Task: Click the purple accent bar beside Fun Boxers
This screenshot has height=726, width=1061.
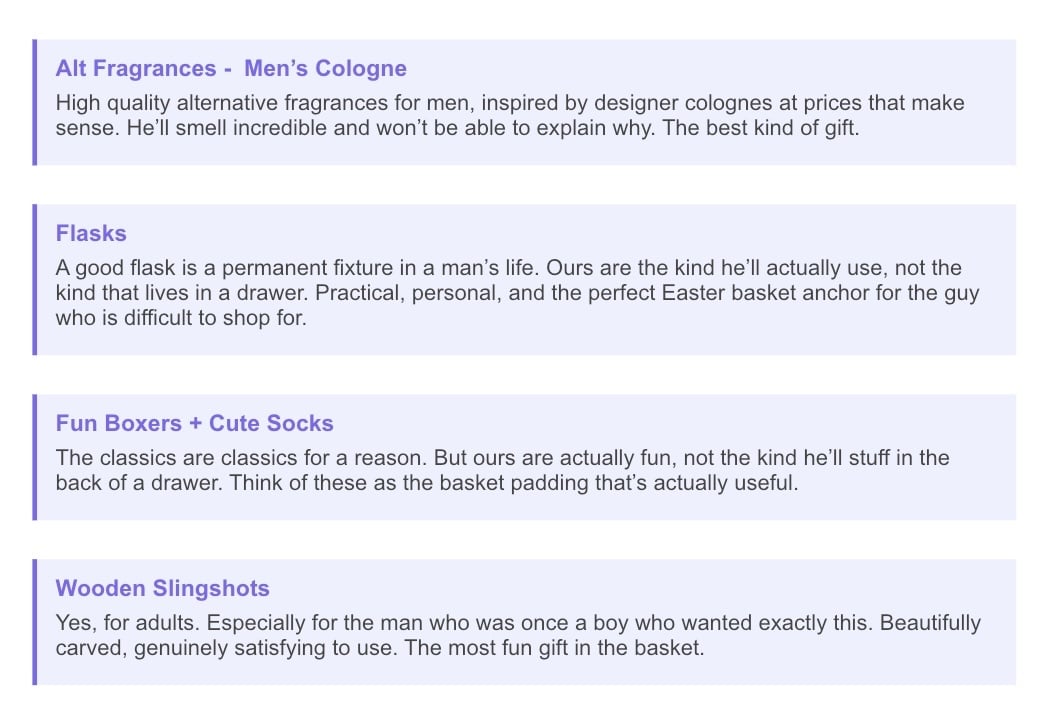Action: (x=34, y=457)
